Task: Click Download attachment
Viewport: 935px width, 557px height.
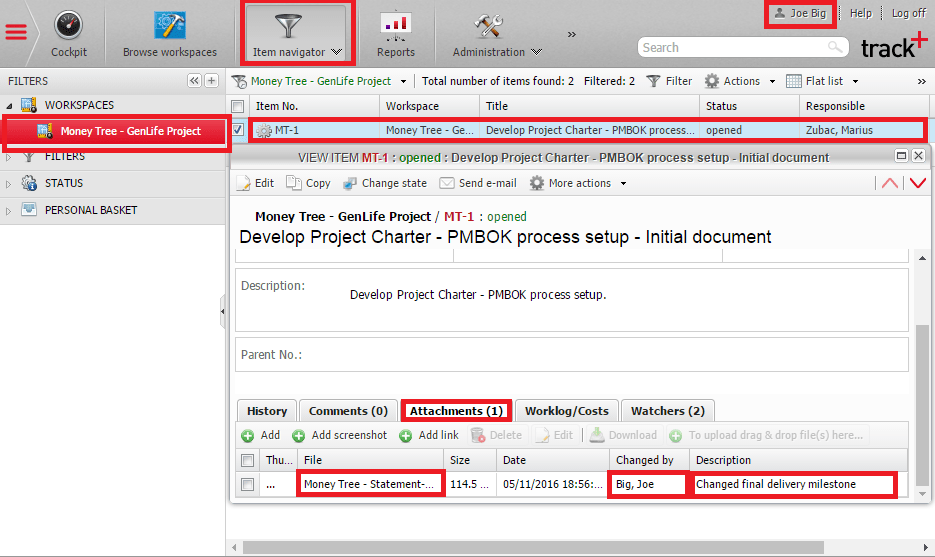Action: [x=623, y=435]
